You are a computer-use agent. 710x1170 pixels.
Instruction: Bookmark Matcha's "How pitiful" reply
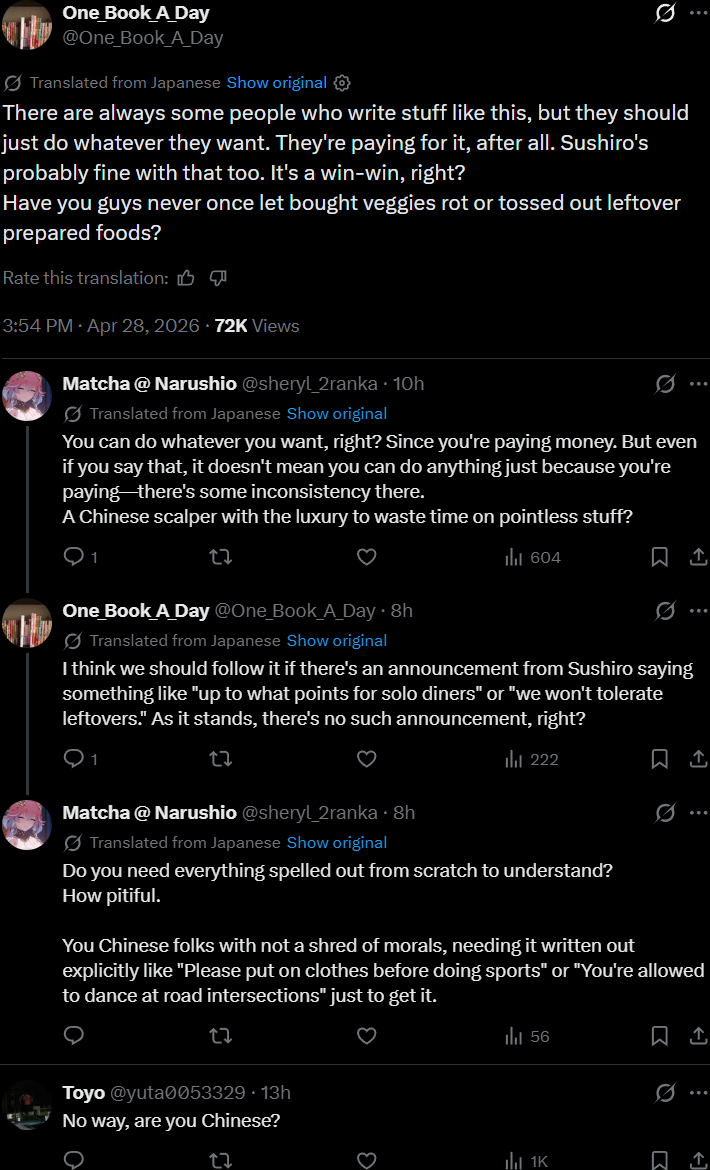(x=660, y=1036)
